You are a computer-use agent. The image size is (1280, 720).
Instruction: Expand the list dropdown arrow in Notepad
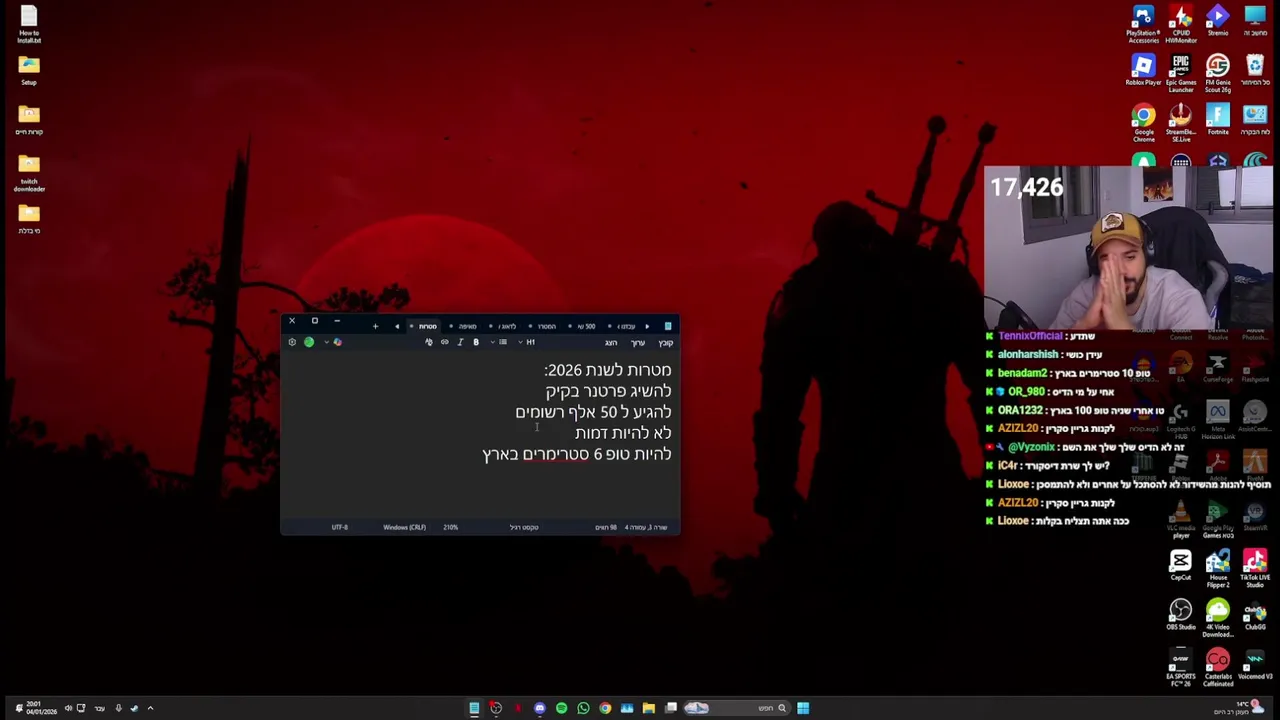pyautogui.click(x=492, y=342)
